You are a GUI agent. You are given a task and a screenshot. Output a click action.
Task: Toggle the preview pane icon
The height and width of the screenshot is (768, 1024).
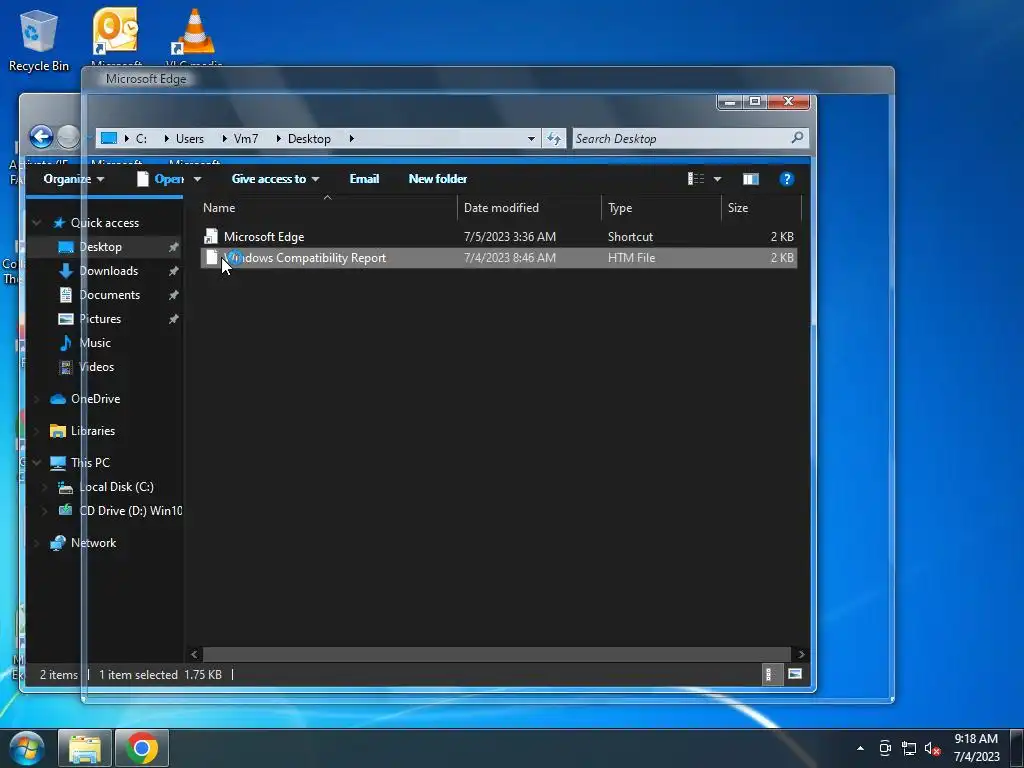tap(750, 179)
